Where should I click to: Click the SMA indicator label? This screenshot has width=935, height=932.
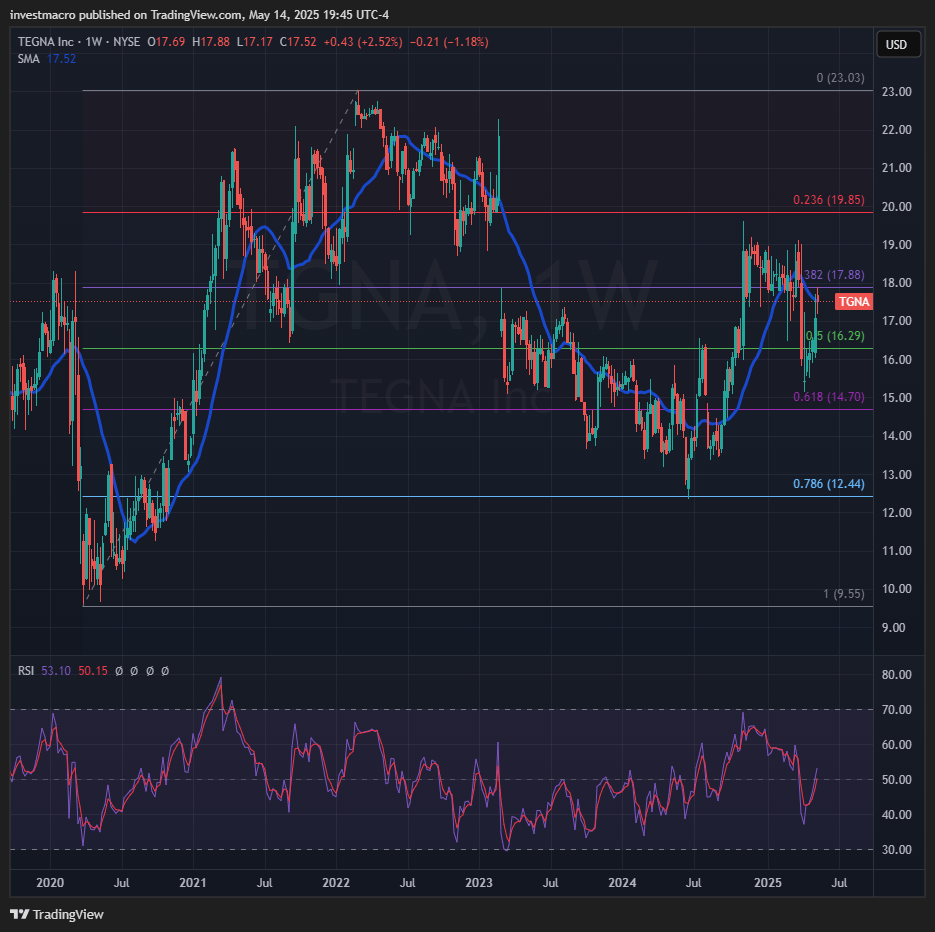coord(29,58)
